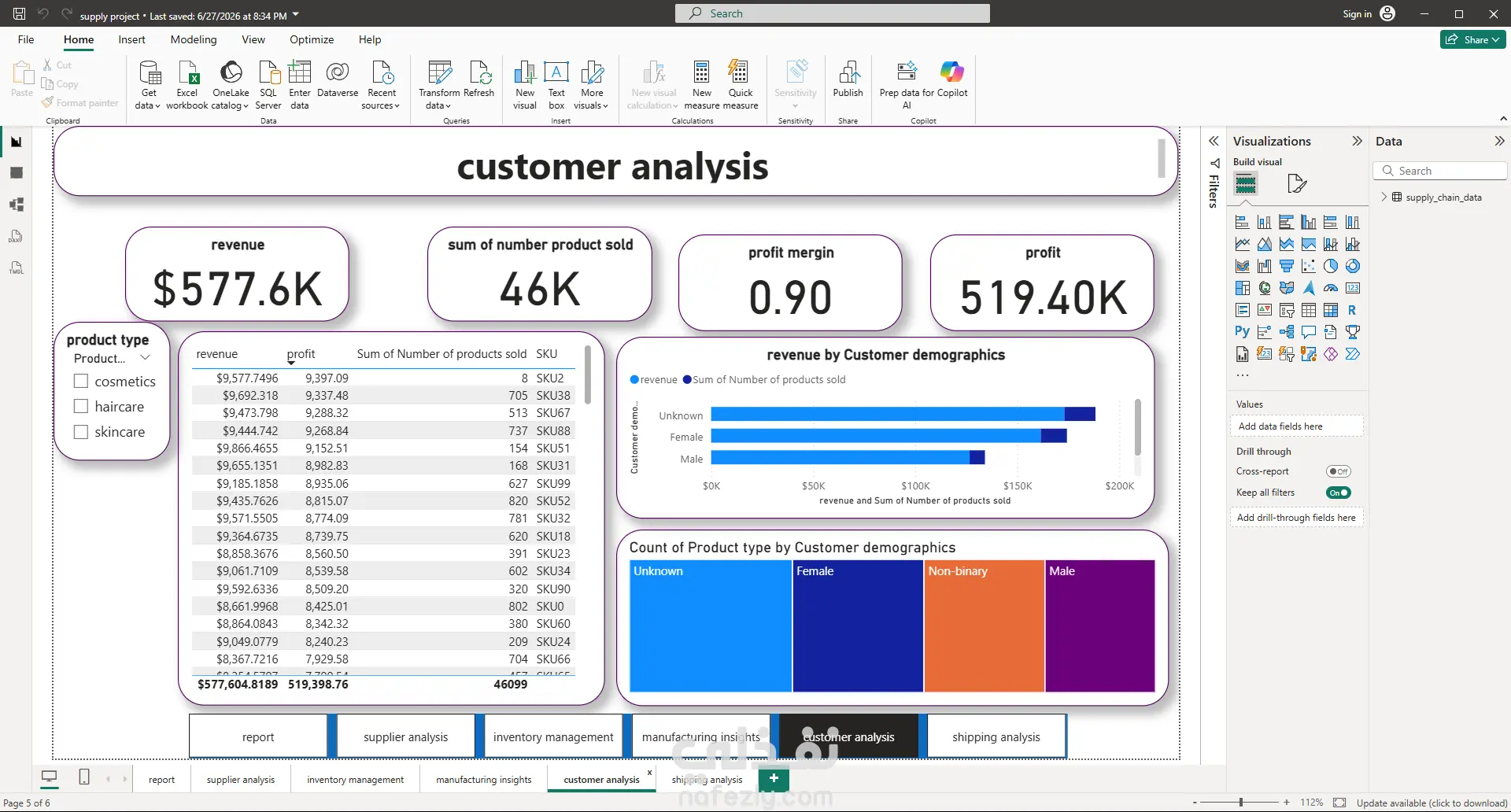Select the R script visual icon
The height and width of the screenshot is (812, 1511).
1352,310
